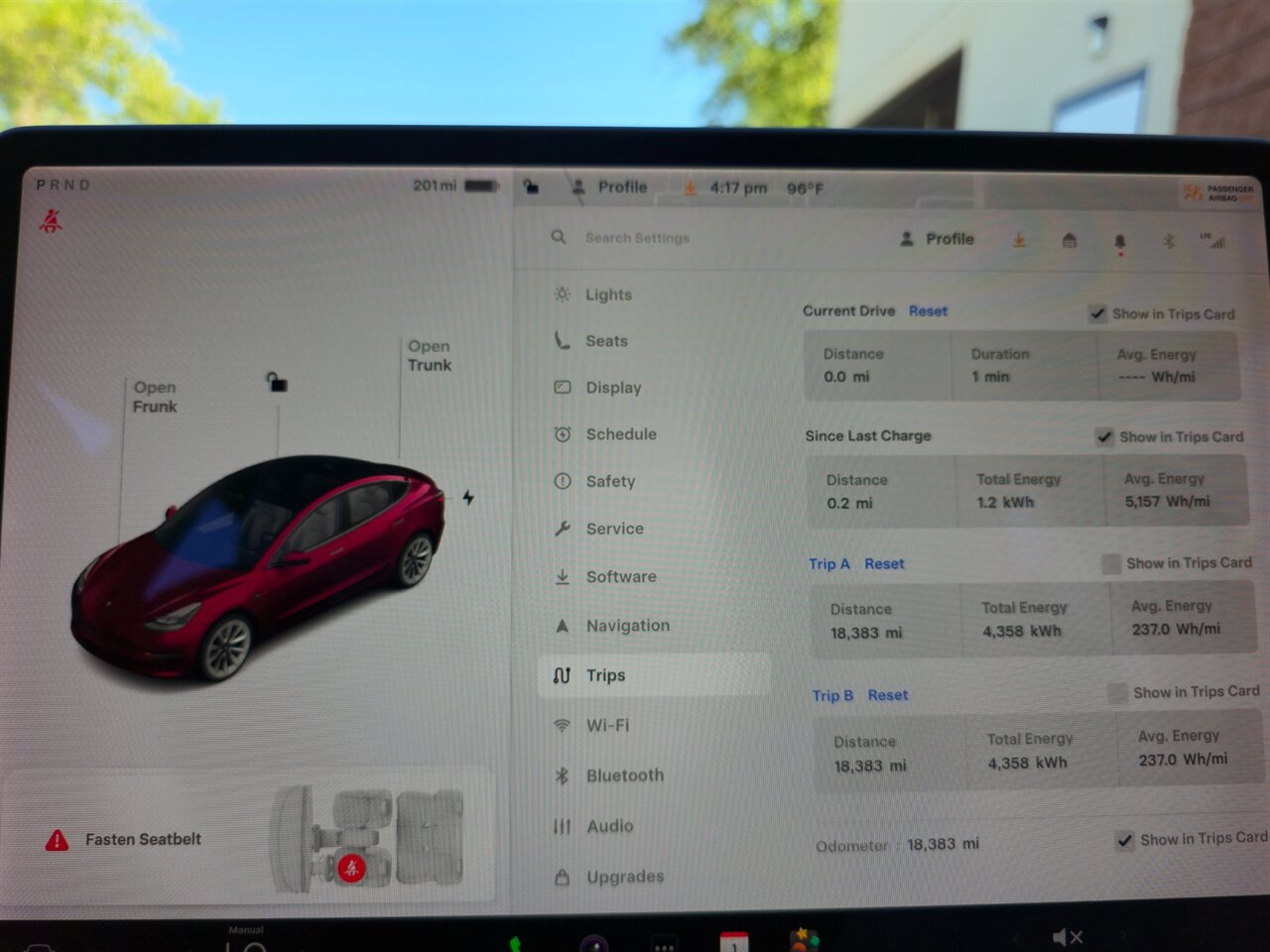
Task: Tap the download icon in settings header
Action: (1019, 240)
